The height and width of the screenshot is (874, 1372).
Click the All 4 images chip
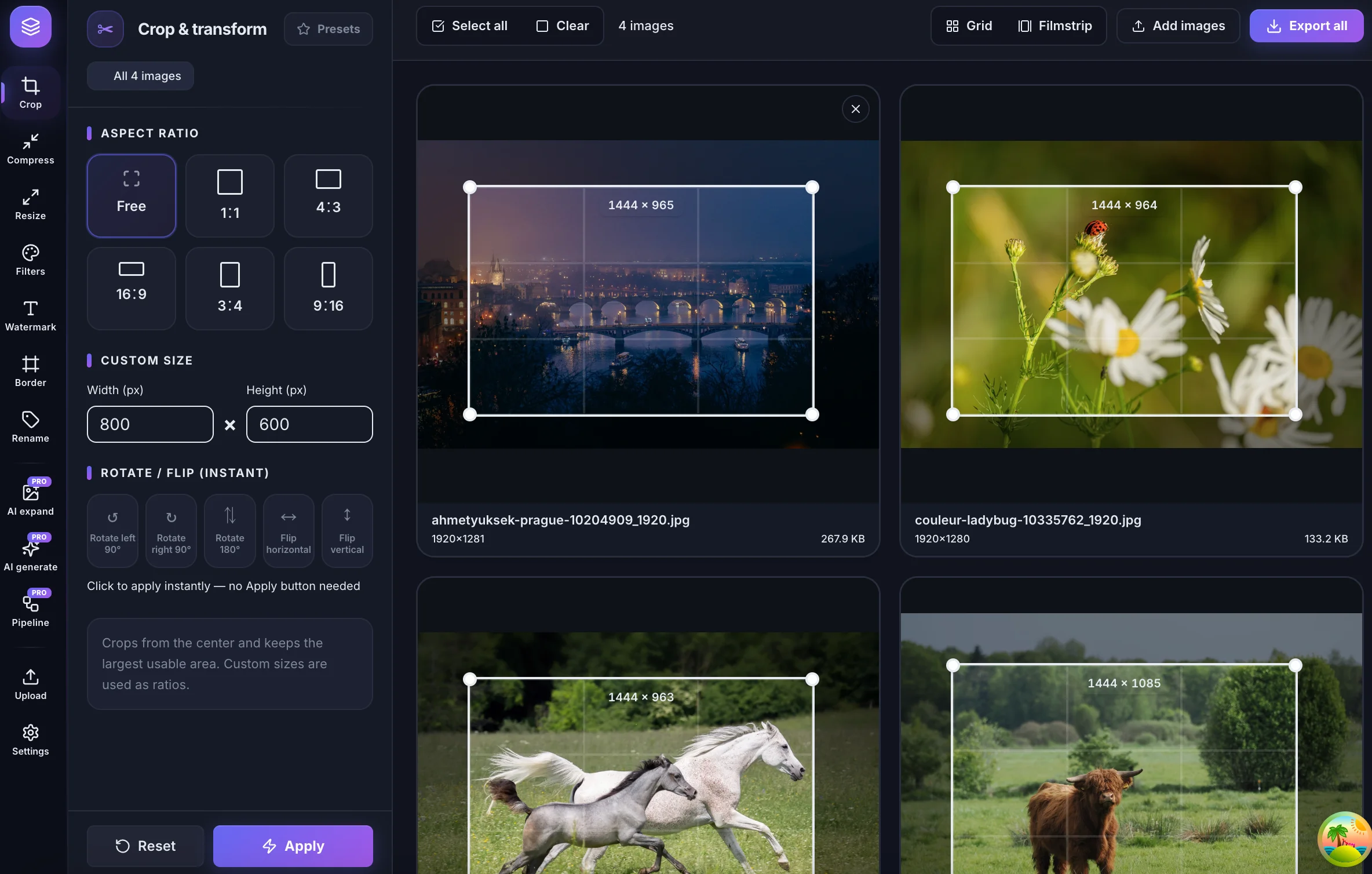click(x=141, y=76)
